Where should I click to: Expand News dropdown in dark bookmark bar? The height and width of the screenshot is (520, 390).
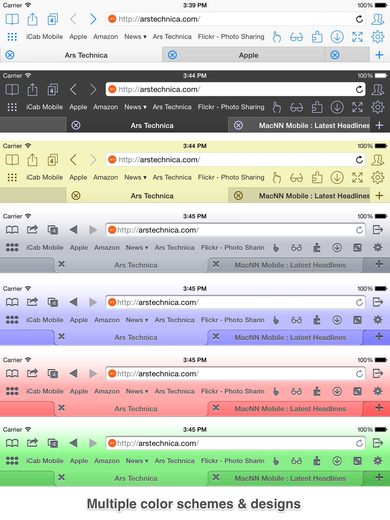(x=135, y=107)
